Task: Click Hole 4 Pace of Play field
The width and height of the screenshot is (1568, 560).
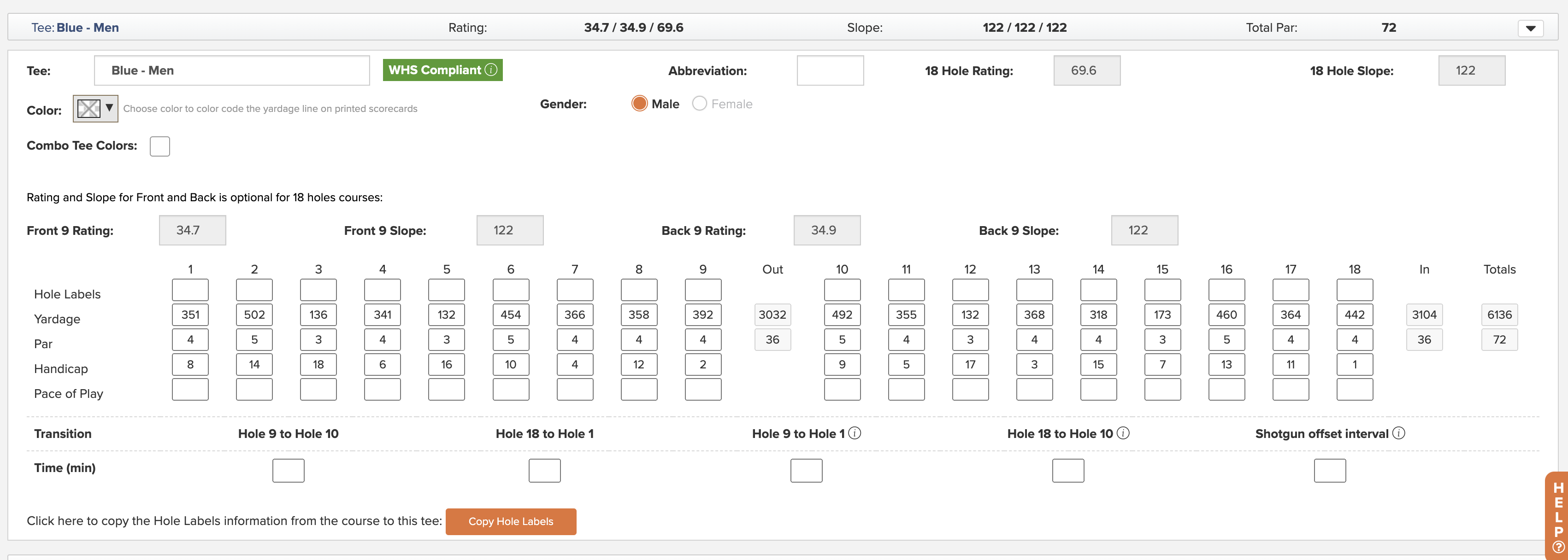Action: point(382,390)
